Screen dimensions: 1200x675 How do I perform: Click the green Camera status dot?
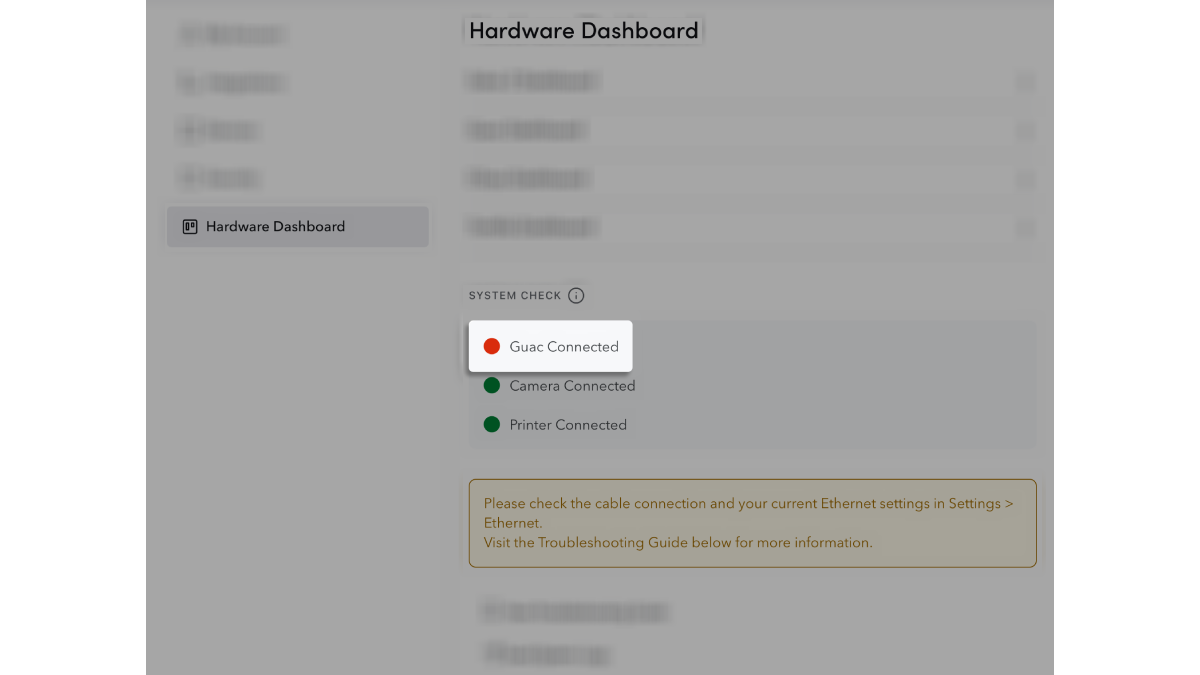[491, 385]
